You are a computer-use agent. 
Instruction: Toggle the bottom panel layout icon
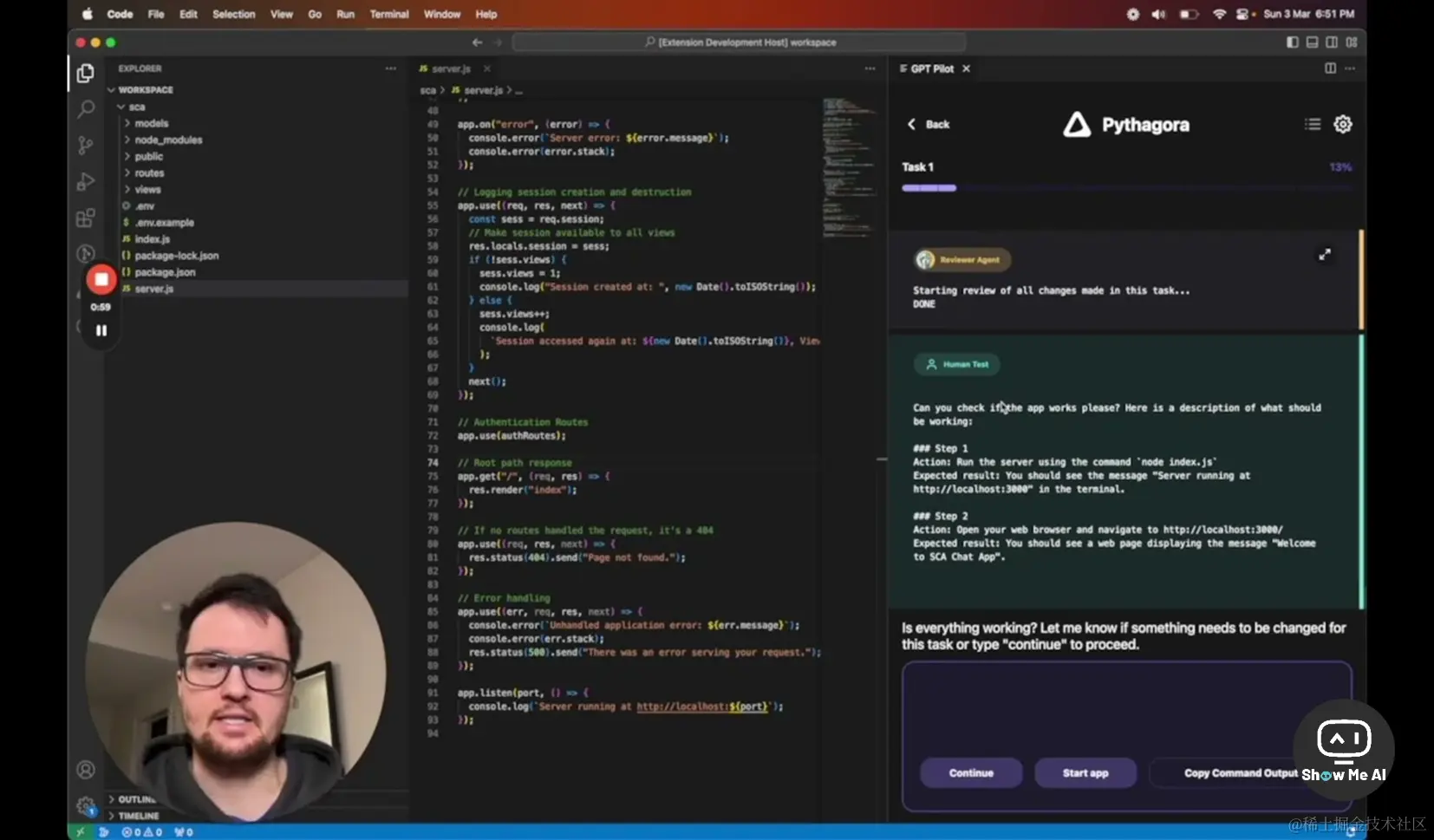click(1312, 42)
